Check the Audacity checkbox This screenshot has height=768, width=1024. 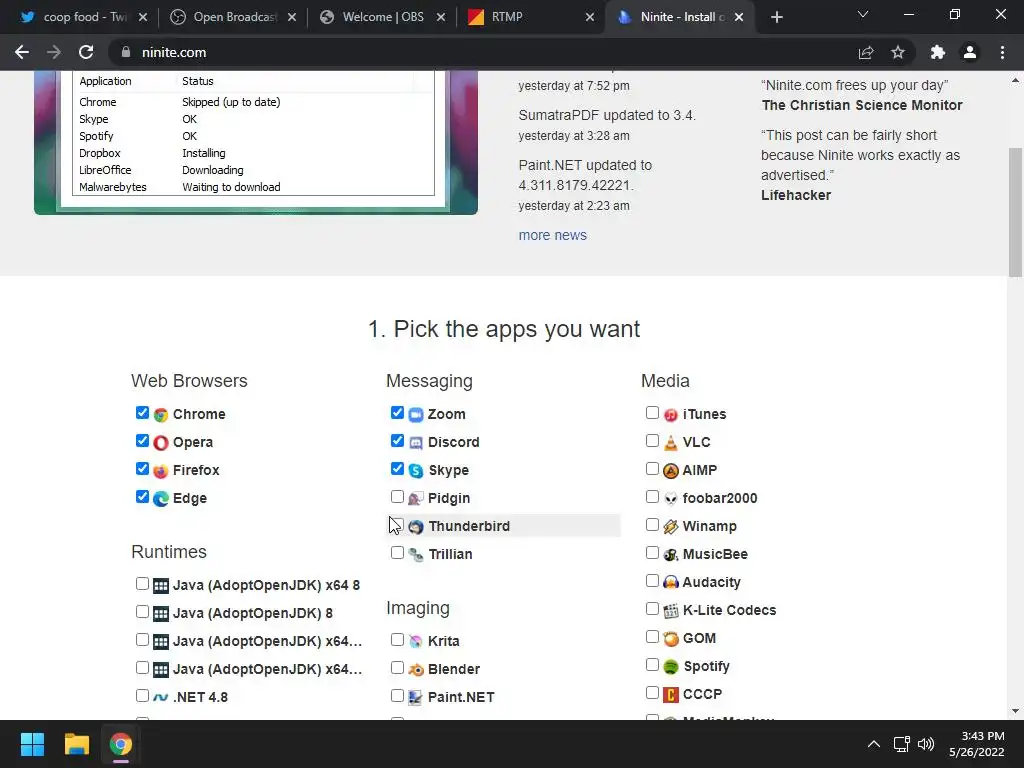652,581
